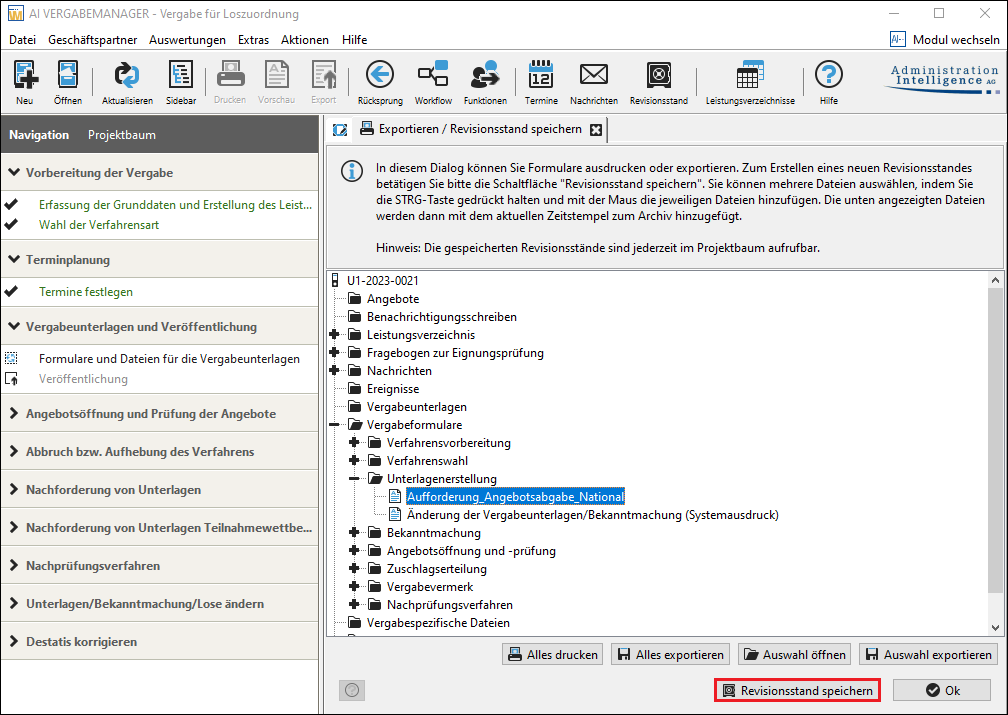Toggle the Sidebar toolbar icon

point(181,75)
